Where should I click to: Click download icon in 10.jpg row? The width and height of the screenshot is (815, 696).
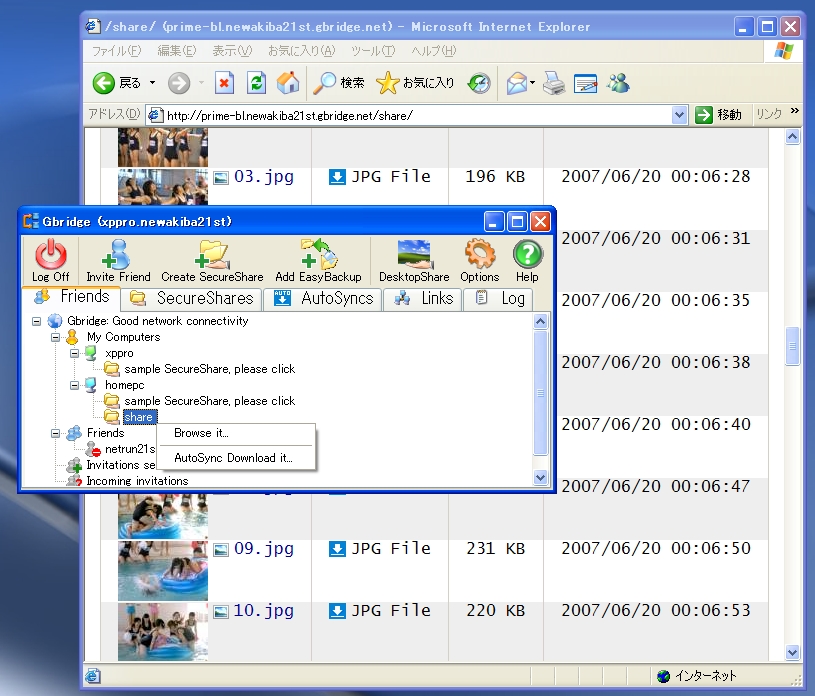(337, 611)
